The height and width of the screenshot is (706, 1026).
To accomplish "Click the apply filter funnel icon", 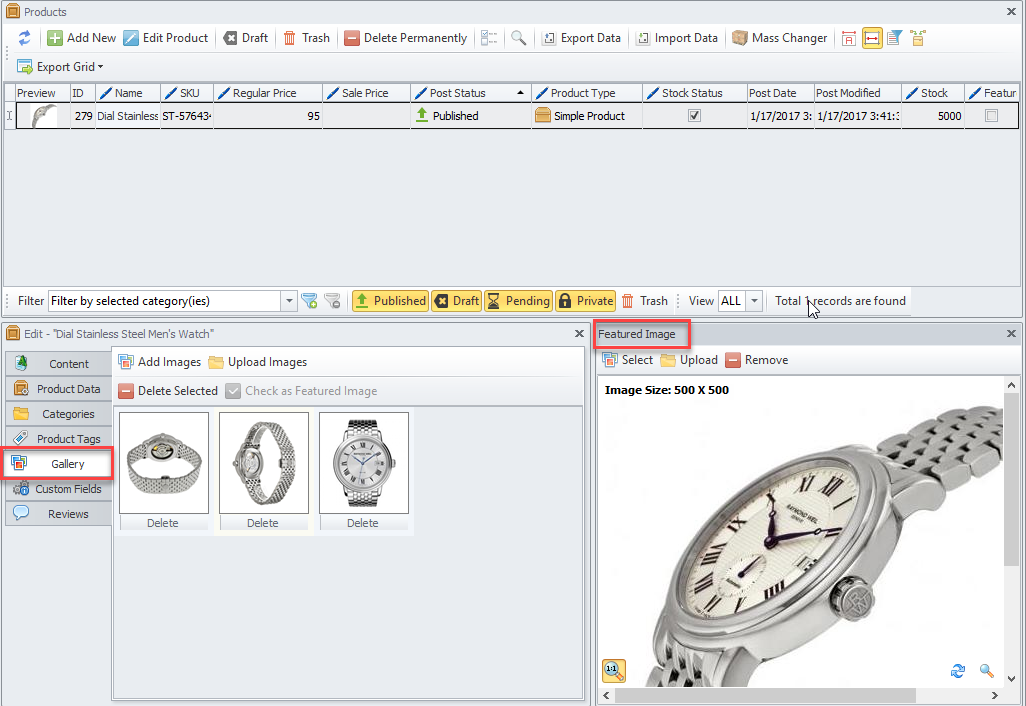I will click(x=309, y=301).
